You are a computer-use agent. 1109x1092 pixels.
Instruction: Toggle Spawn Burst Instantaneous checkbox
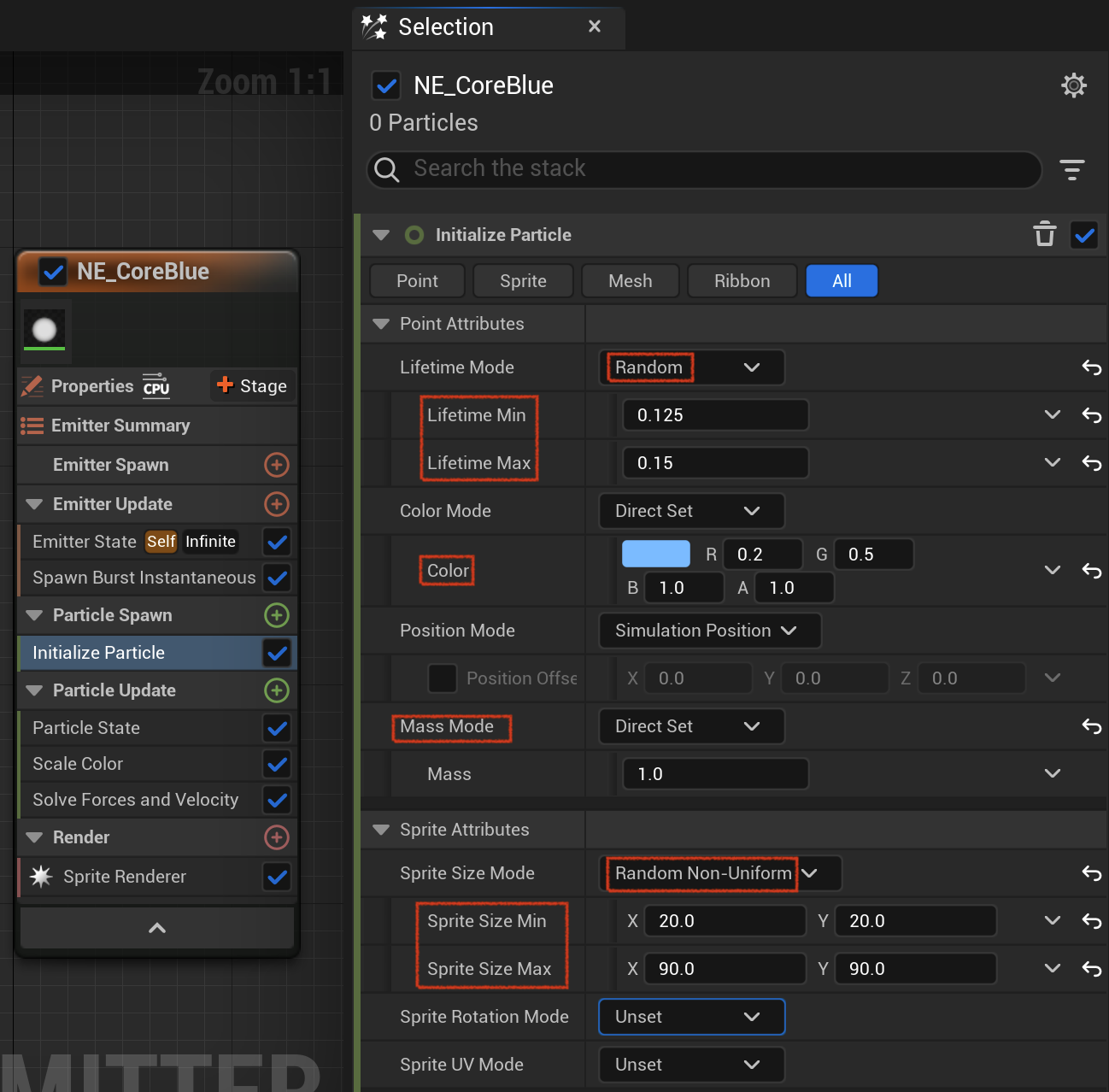277,578
